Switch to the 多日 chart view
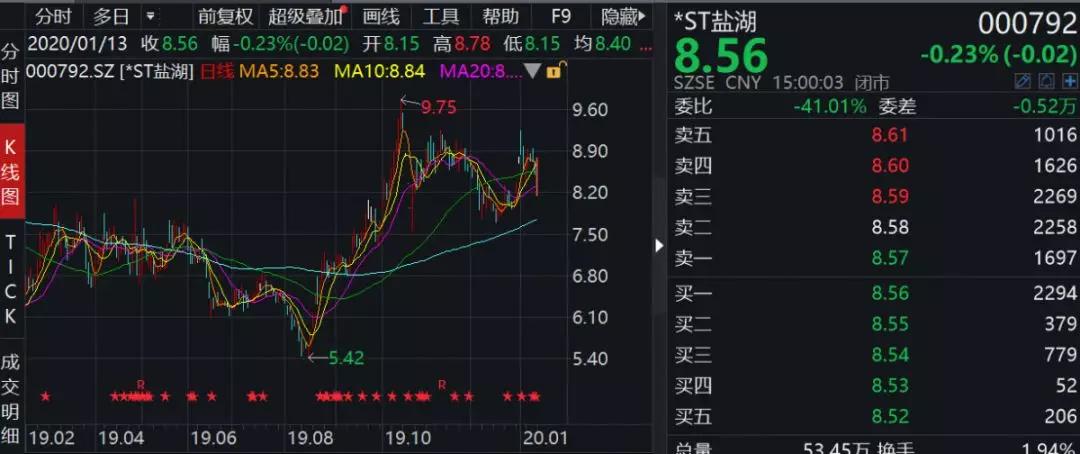This screenshot has height=454, width=1080. [111, 15]
